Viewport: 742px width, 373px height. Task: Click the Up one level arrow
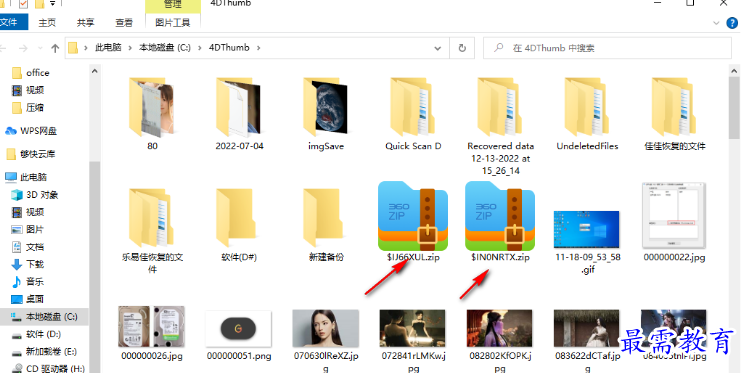pos(55,48)
